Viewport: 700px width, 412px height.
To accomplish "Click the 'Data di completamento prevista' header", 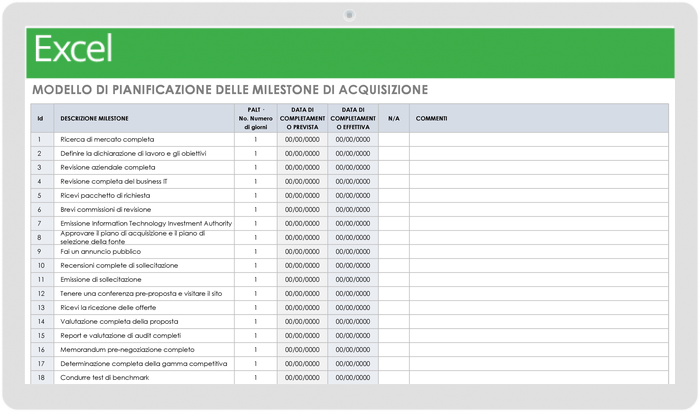I will [x=302, y=118].
